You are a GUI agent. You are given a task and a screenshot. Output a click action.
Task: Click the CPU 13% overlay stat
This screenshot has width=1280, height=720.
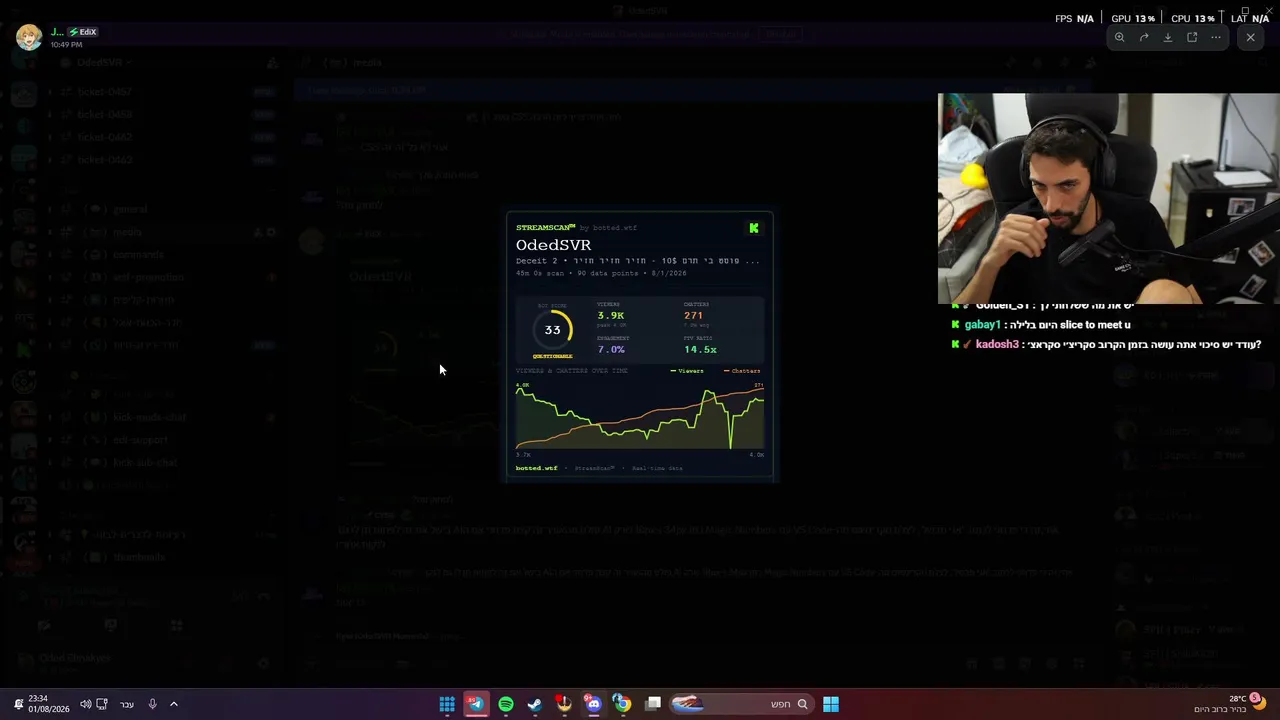click(x=1193, y=19)
